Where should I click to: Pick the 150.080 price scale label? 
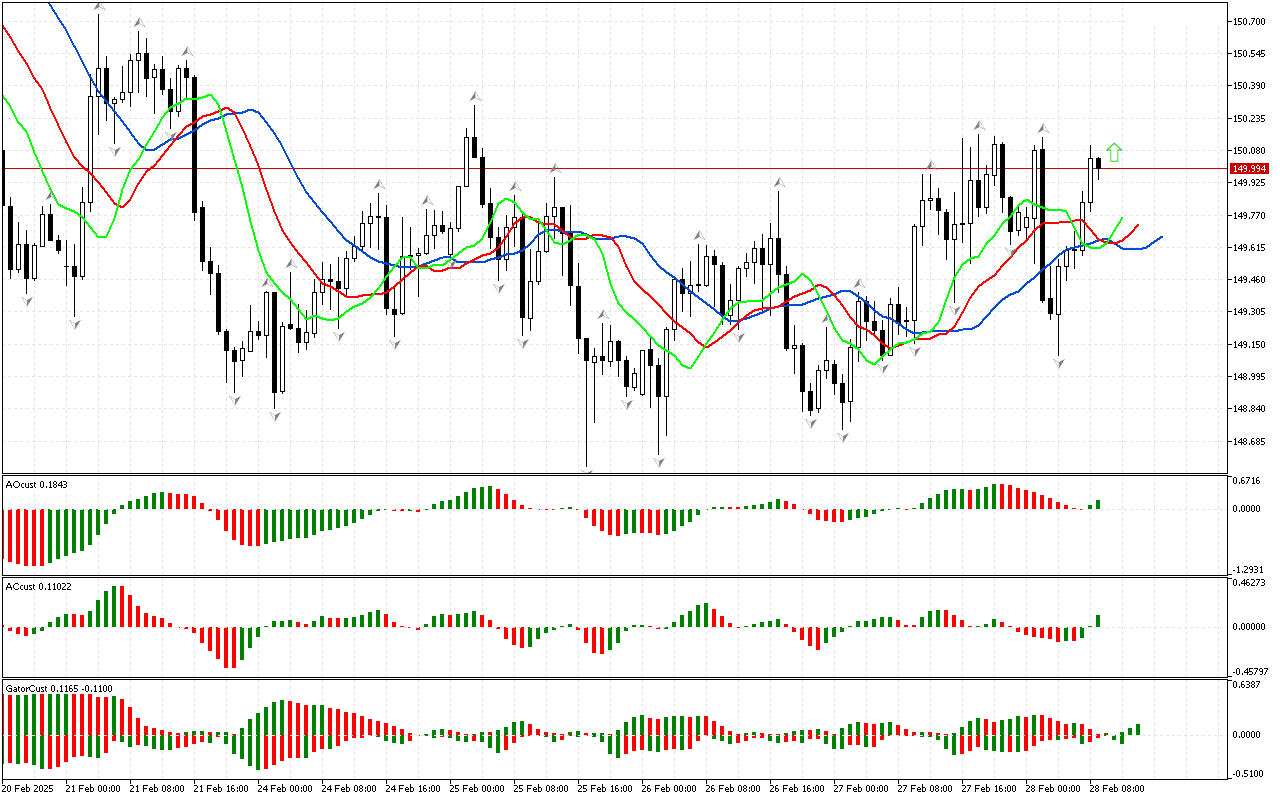[1250, 151]
